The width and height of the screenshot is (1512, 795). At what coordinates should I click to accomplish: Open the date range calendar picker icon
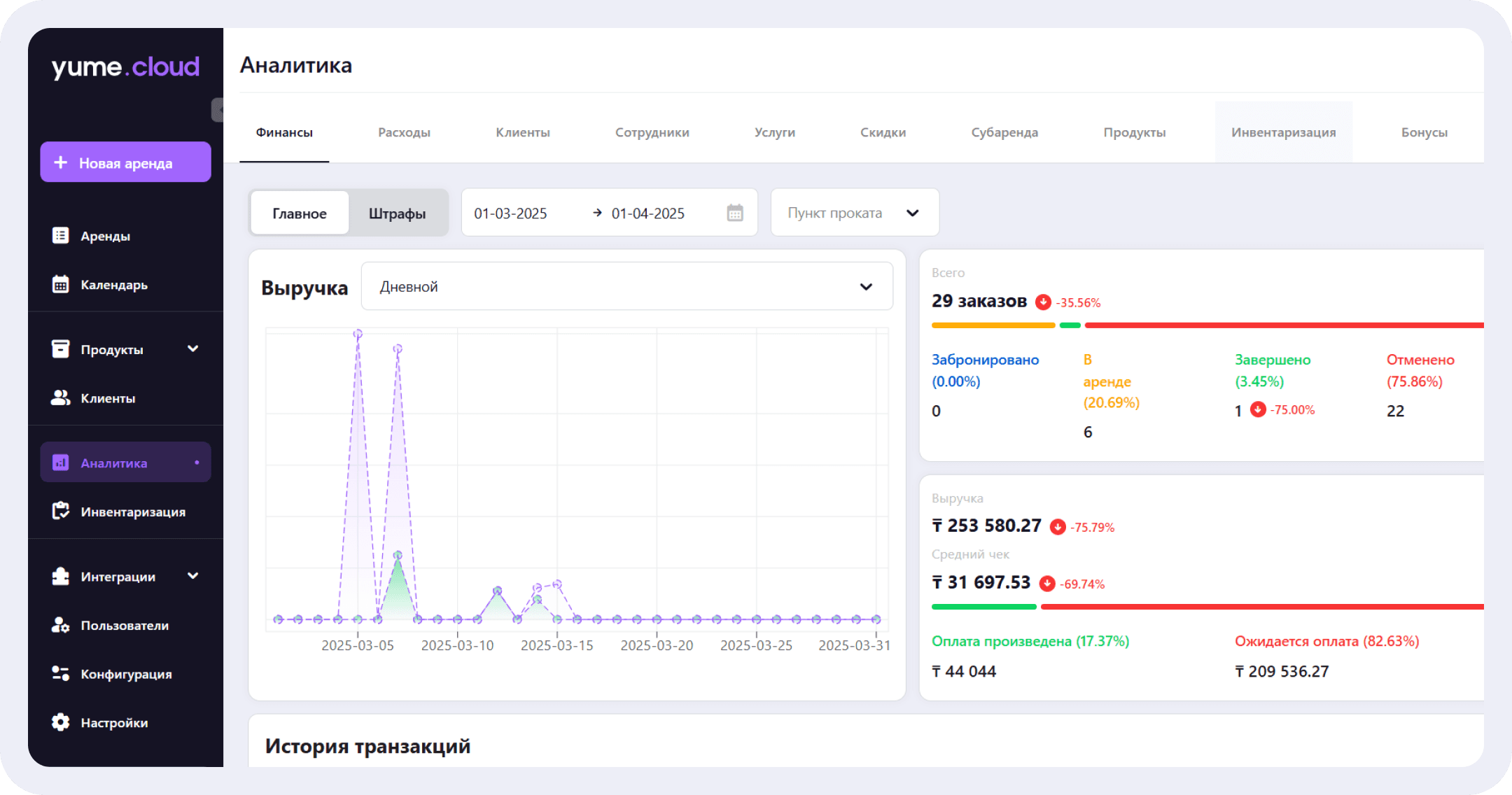tap(734, 213)
